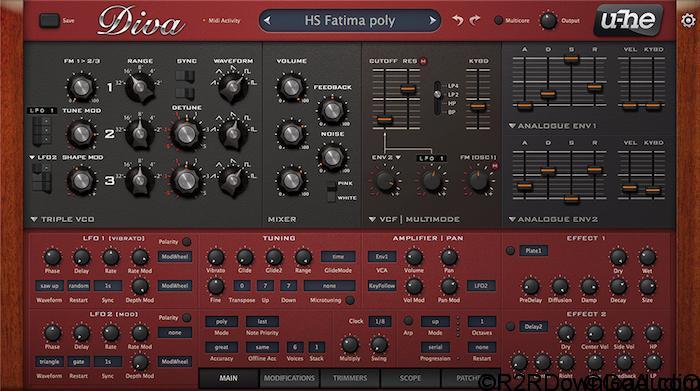
Task: Toggle the LFO 1 Polarity button
Action: pyautogui.click(x=187, y=241)
